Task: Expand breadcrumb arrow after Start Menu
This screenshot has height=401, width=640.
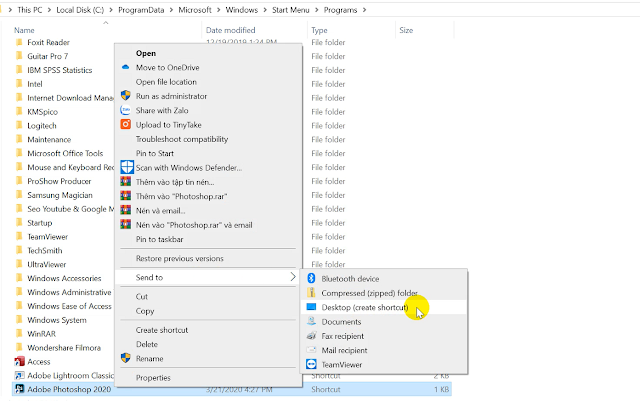Action: pos(316,10)
